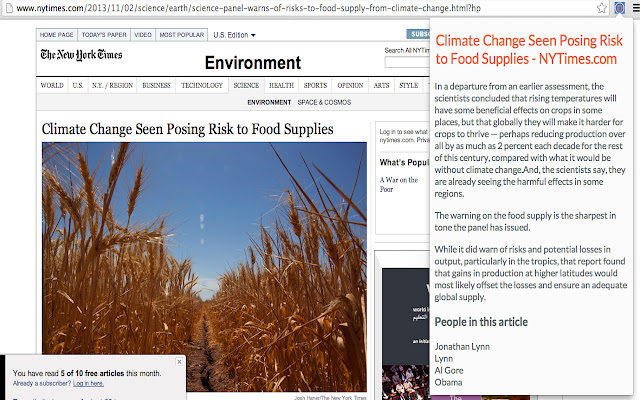This screenshot has height=400, width=640.
Task: Focus the Search All NYTimes field
Action: 407,62
